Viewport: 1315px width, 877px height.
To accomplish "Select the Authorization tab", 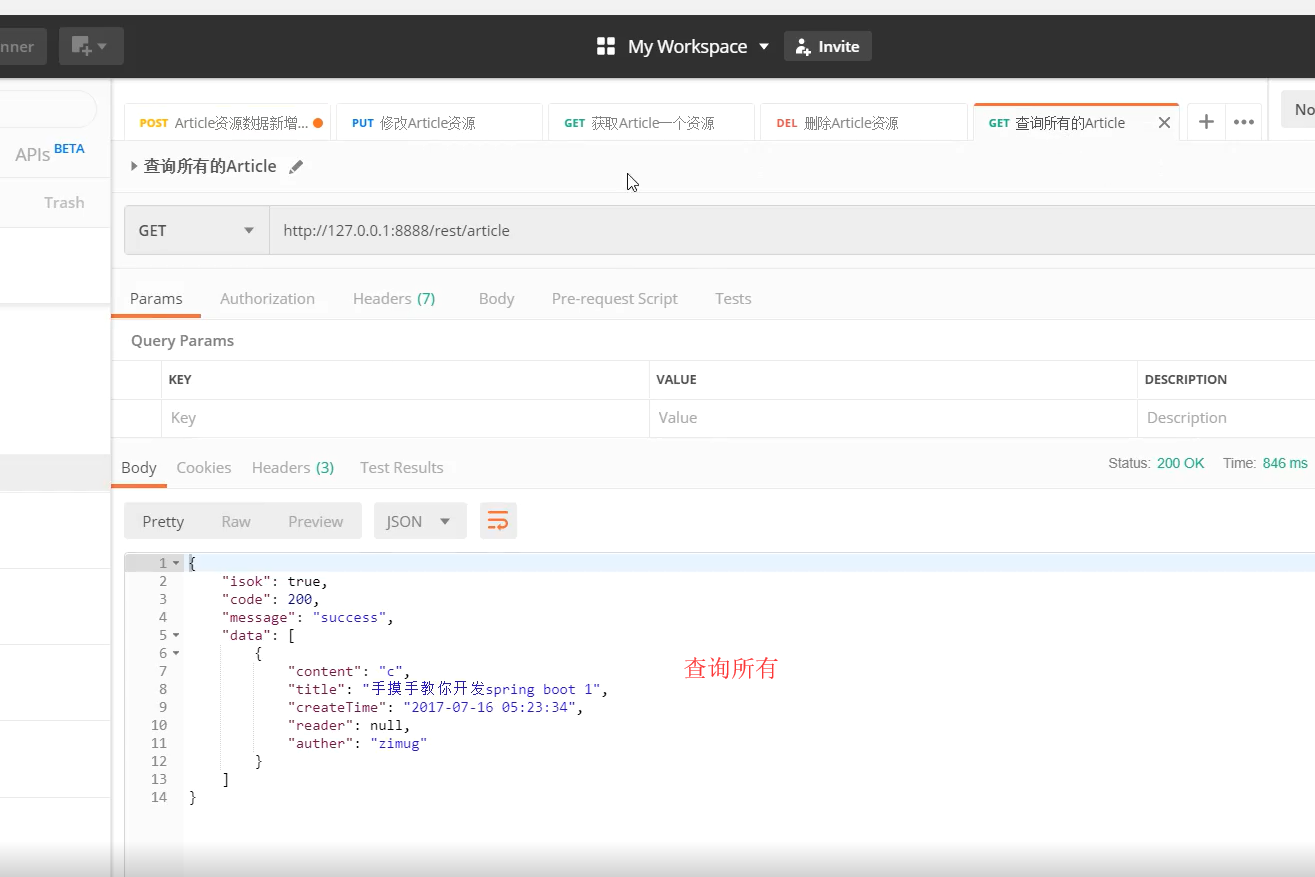I will click(267, 298).
